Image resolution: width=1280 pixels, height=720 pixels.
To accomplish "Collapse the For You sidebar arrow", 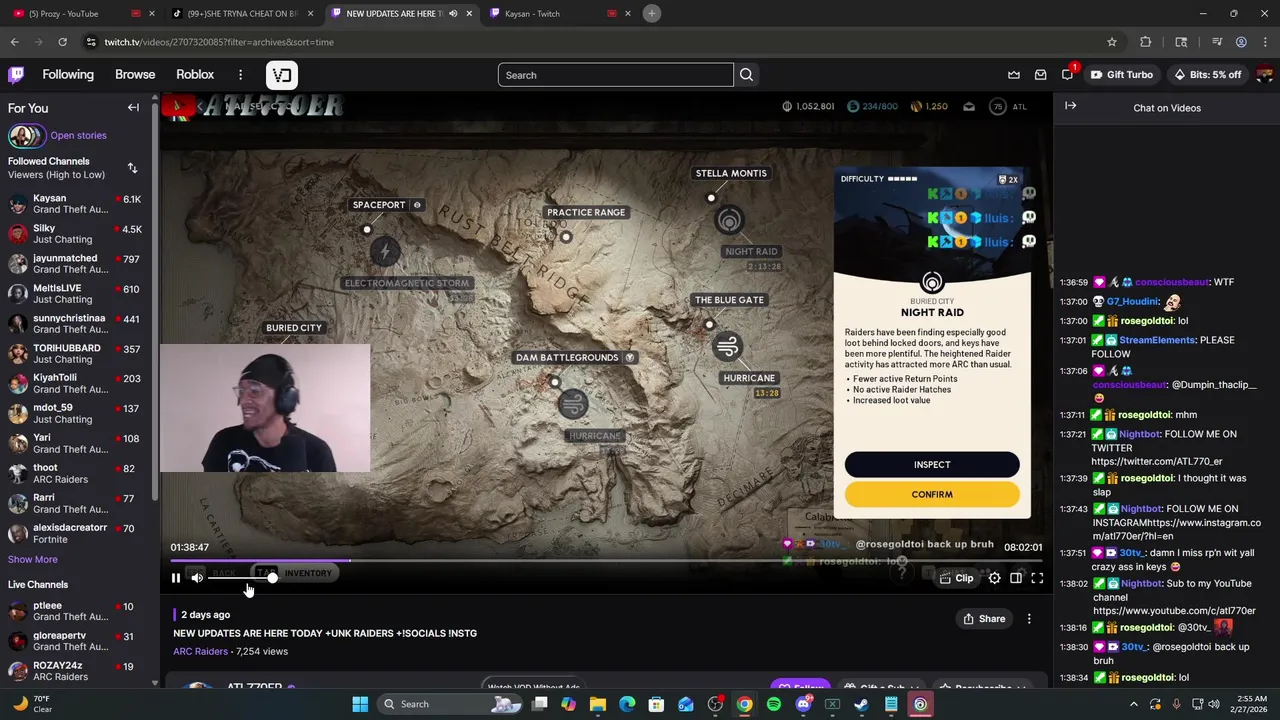I will (133, 108).
